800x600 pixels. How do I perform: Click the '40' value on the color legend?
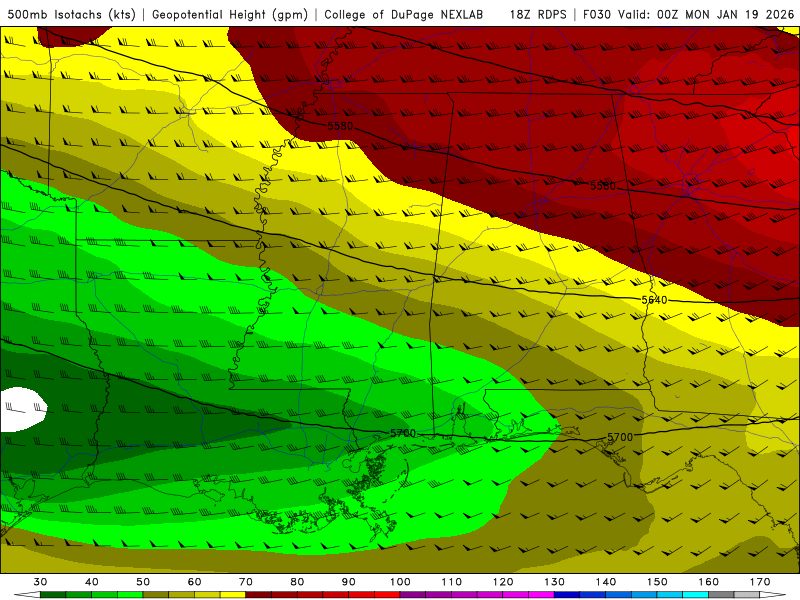(x=92, y=582)
